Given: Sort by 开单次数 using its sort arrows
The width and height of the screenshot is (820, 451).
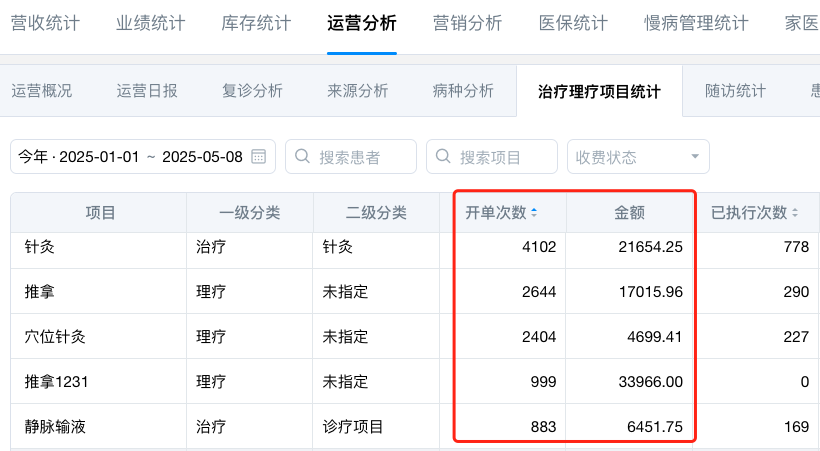Looking at the screenshot, I should (533, 213).
